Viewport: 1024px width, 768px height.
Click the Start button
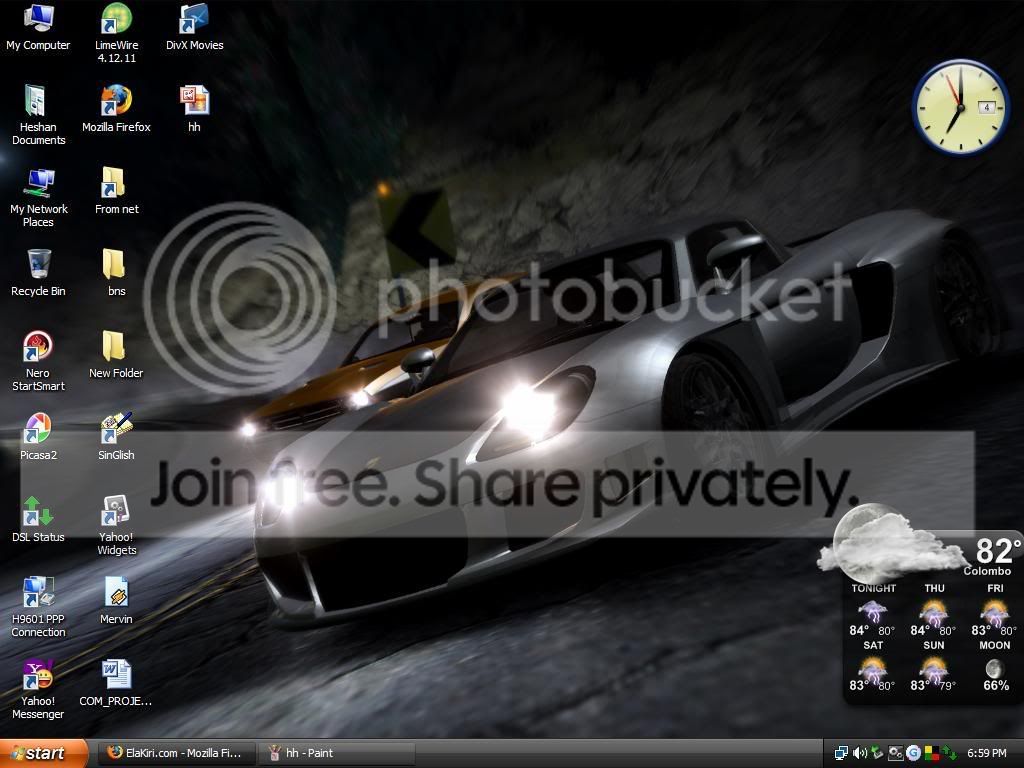coord(43,753)
